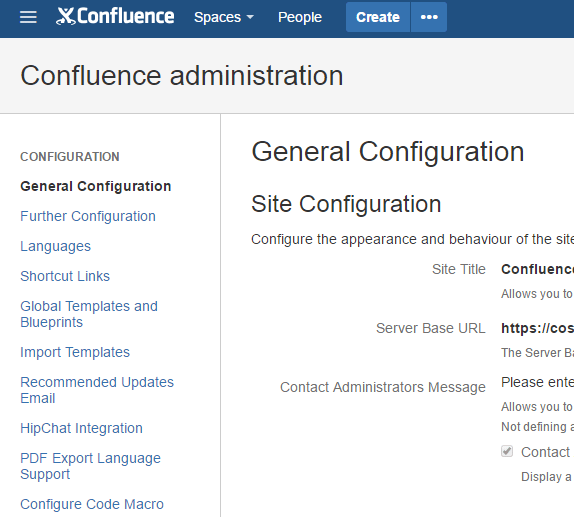This screenshot has height=517, width=574.
Task: Open Further Configuration settings
Action: pos(88,216)
